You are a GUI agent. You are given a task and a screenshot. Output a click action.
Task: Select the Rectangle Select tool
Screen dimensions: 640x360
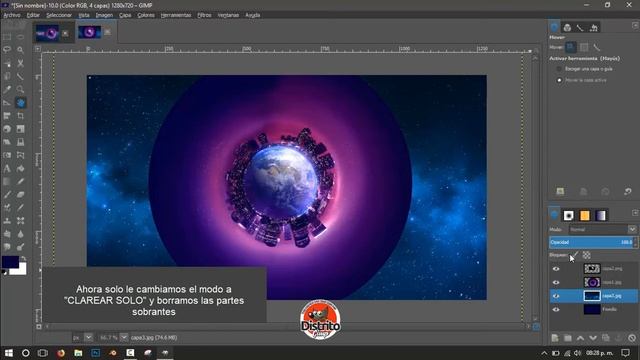point(7,37)
